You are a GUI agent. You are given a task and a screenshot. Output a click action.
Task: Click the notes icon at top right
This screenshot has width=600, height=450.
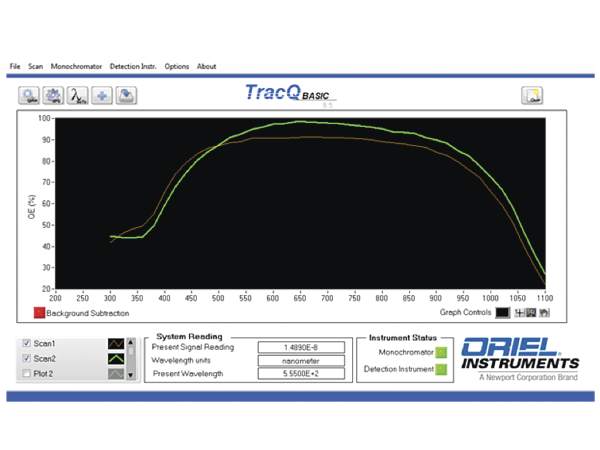coord(531,96)
